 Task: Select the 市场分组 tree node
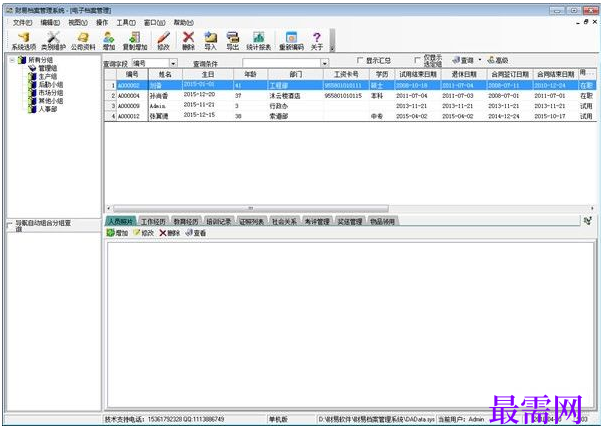pos(51,93)
